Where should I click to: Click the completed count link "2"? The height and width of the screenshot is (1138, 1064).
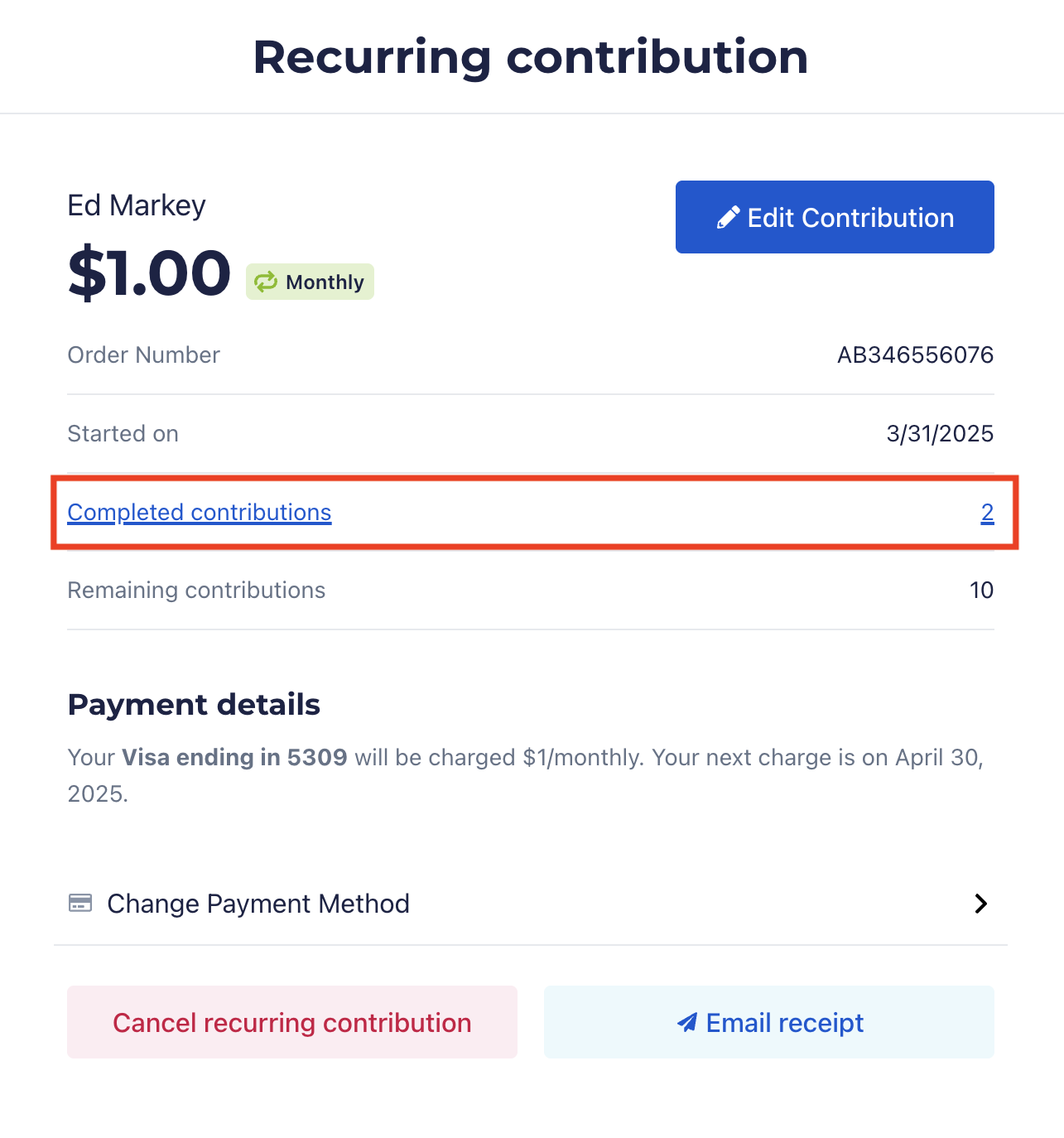[987, 513]
